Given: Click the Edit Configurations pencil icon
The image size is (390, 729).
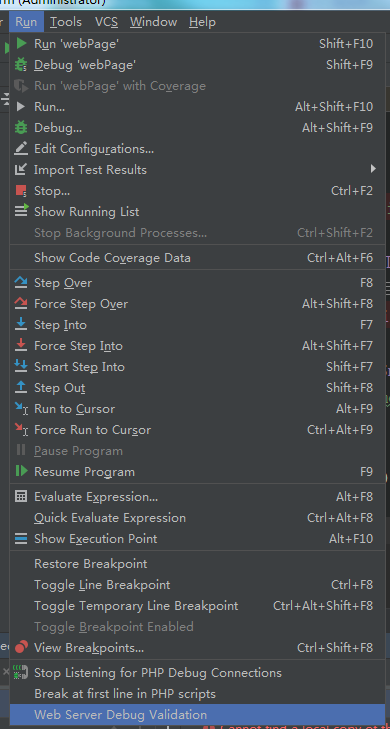Looking at the screenshot, I should point(21,149).
